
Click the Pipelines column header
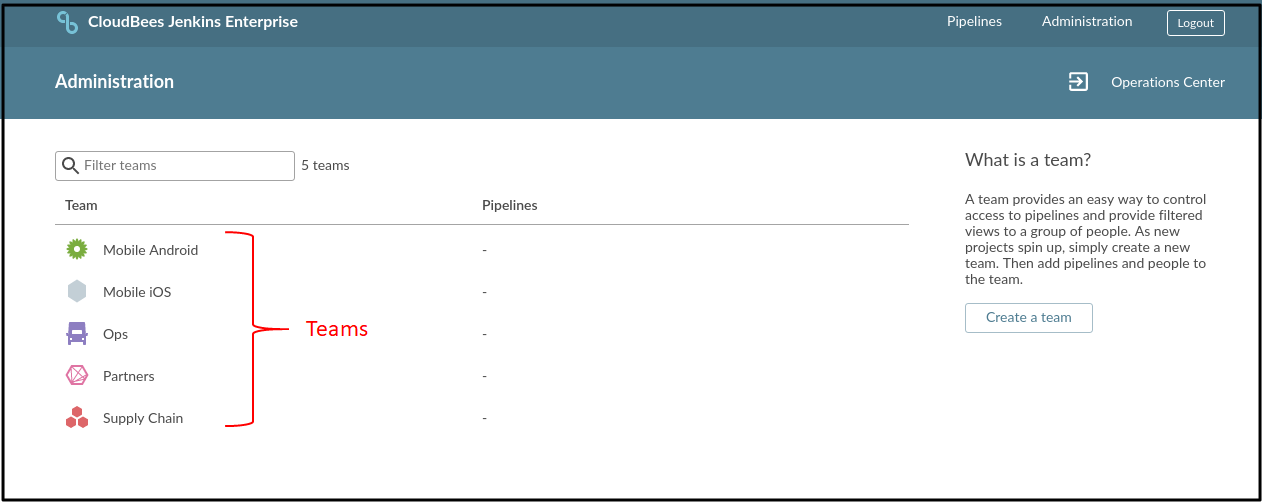(509, 205)
